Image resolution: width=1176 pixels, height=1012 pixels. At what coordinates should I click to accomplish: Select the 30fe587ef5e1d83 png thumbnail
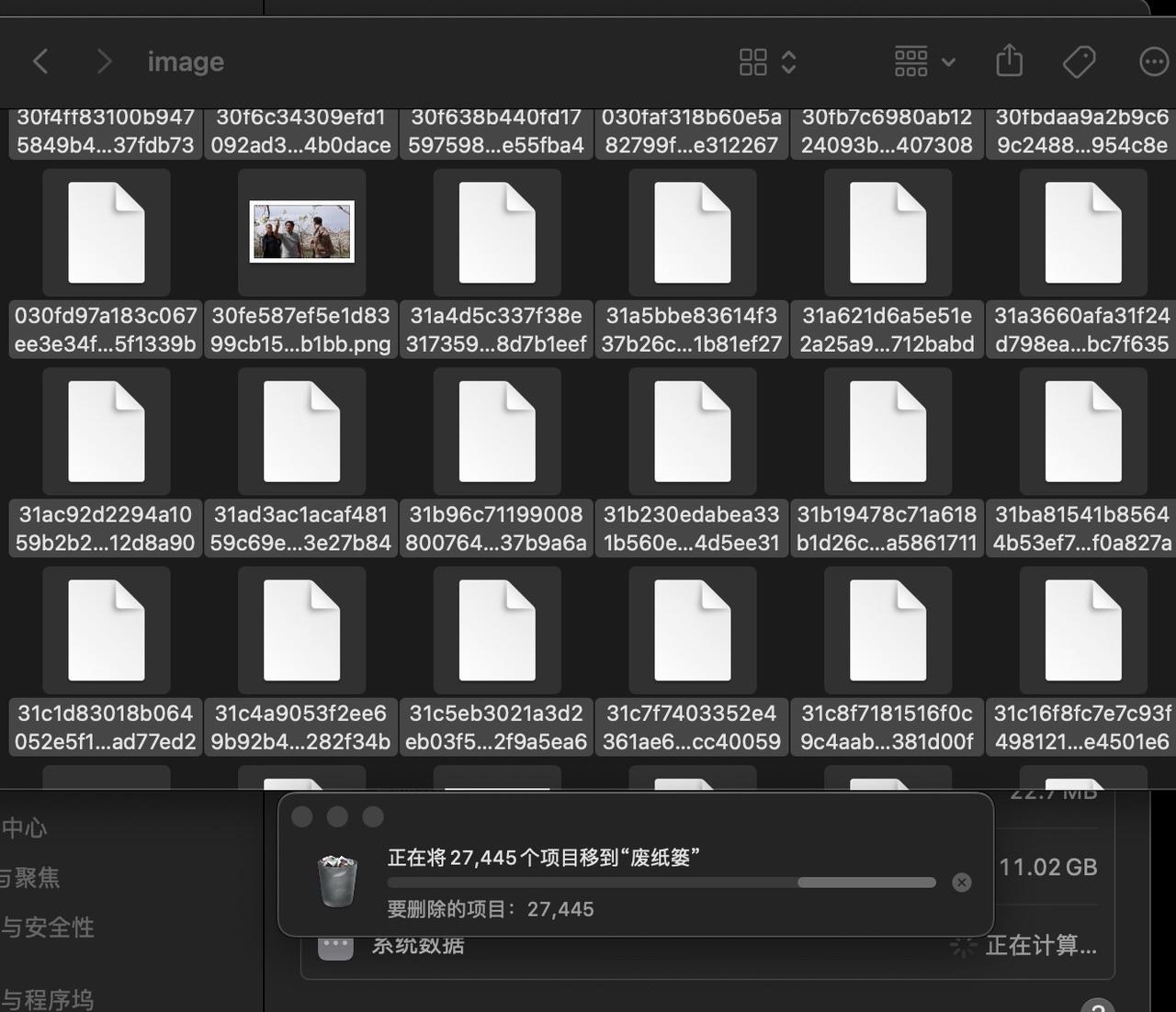[301, 231]
